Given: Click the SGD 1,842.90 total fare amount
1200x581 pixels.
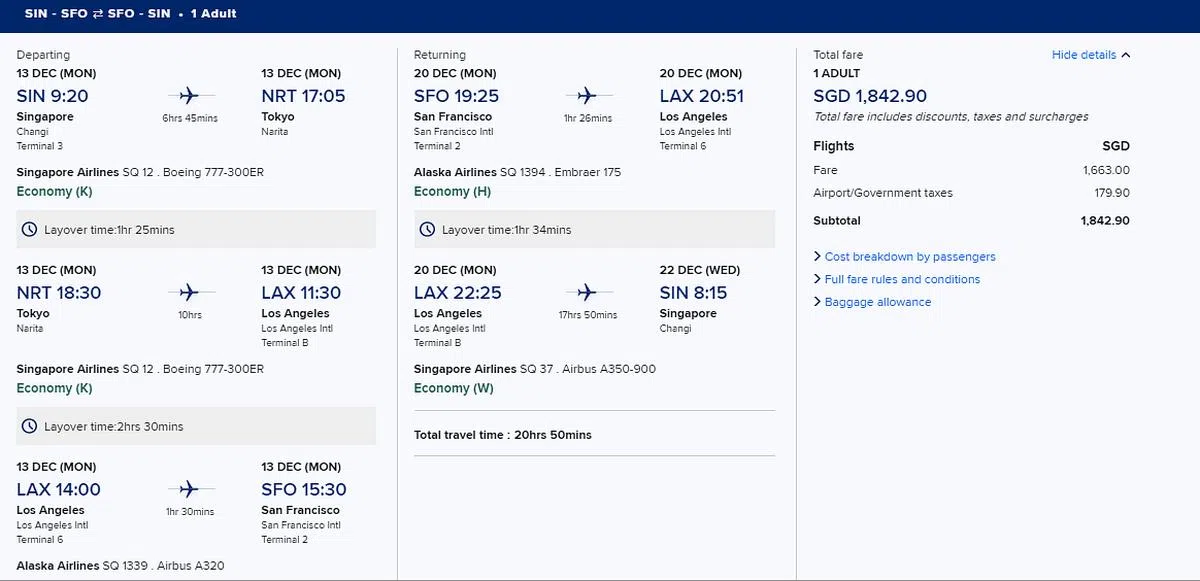Looking at the screenshot, I should point(870,96).
